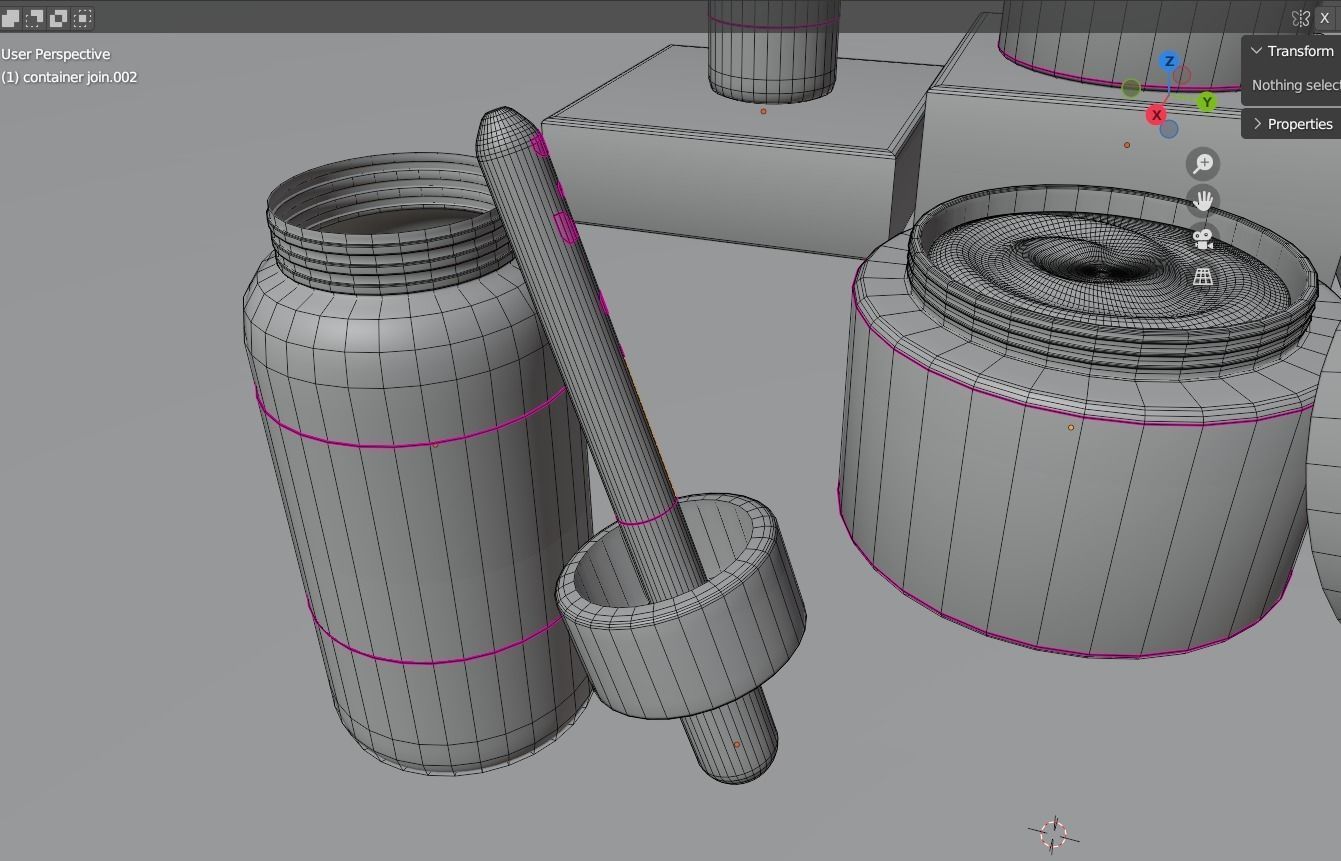The height and width of the screenshot is (861, 1341).
Task: Snap view to negative Z axis circle
Action: point(1168,129)
